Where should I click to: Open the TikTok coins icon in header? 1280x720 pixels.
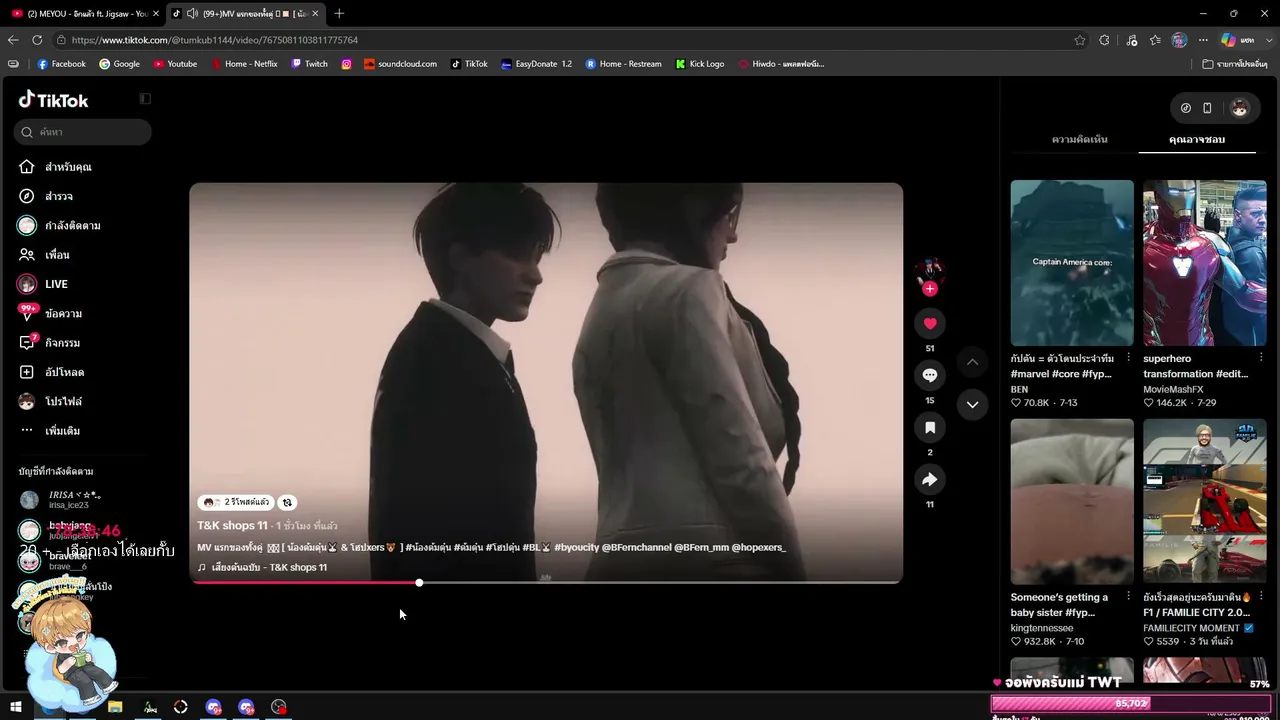1186,108
